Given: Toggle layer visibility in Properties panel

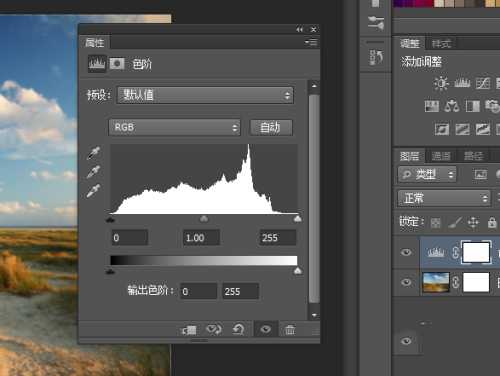Looking at the screenshot, I should click(x=266, y=330).
